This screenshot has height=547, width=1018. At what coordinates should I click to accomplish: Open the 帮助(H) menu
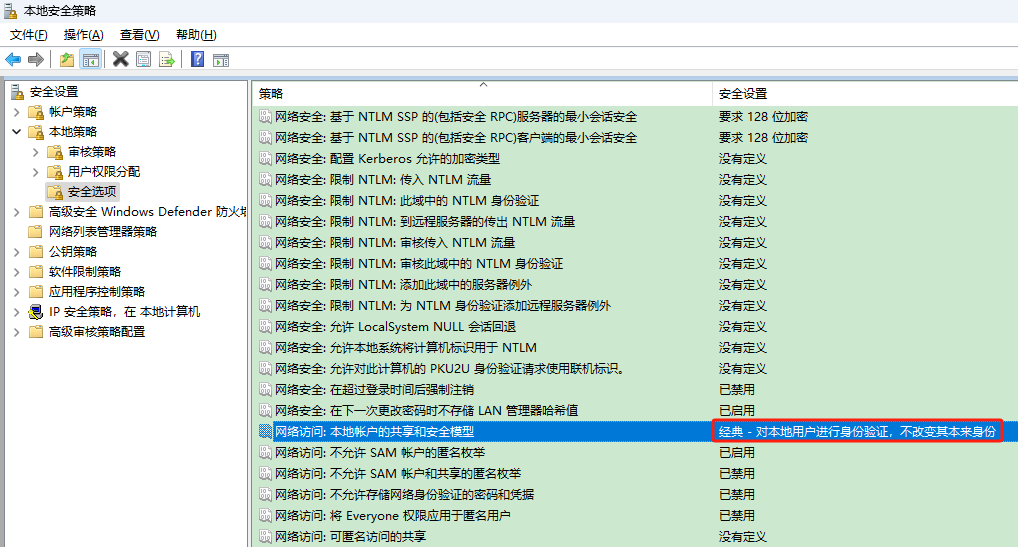coord(196,35)
